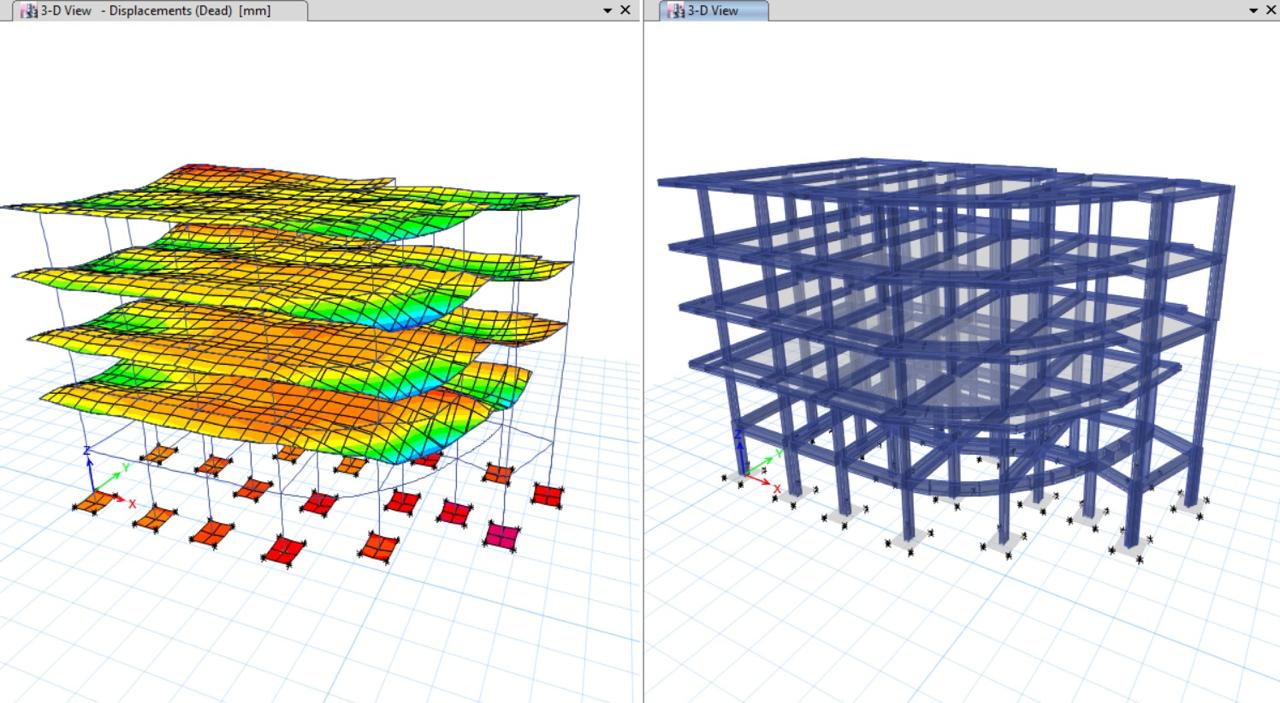Click the green Y axis label in the displacement view
This screenshot has height=703, width=1280.
[x=126, y=467]
